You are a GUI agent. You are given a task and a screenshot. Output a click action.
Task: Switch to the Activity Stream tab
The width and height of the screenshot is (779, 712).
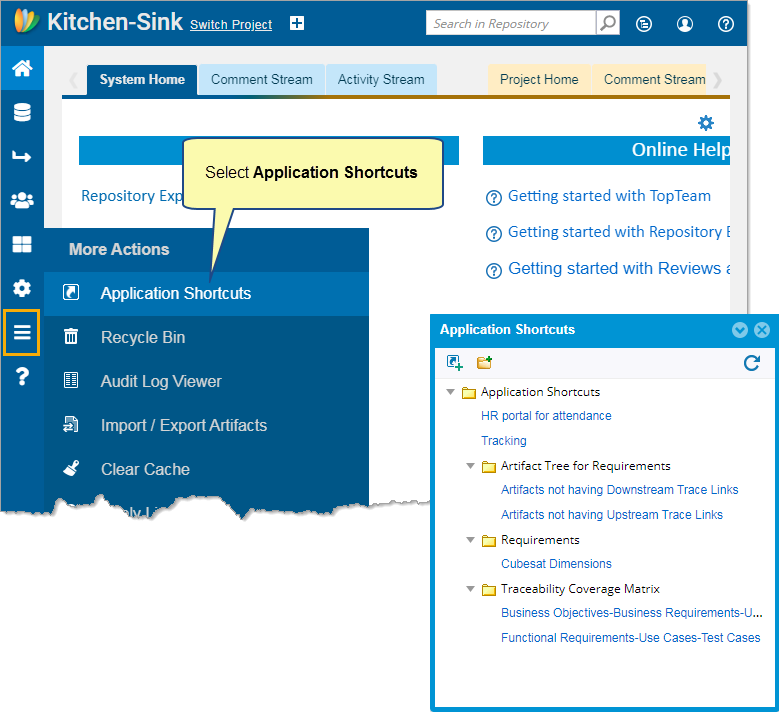pyautogui.click(x=381, y=79)
